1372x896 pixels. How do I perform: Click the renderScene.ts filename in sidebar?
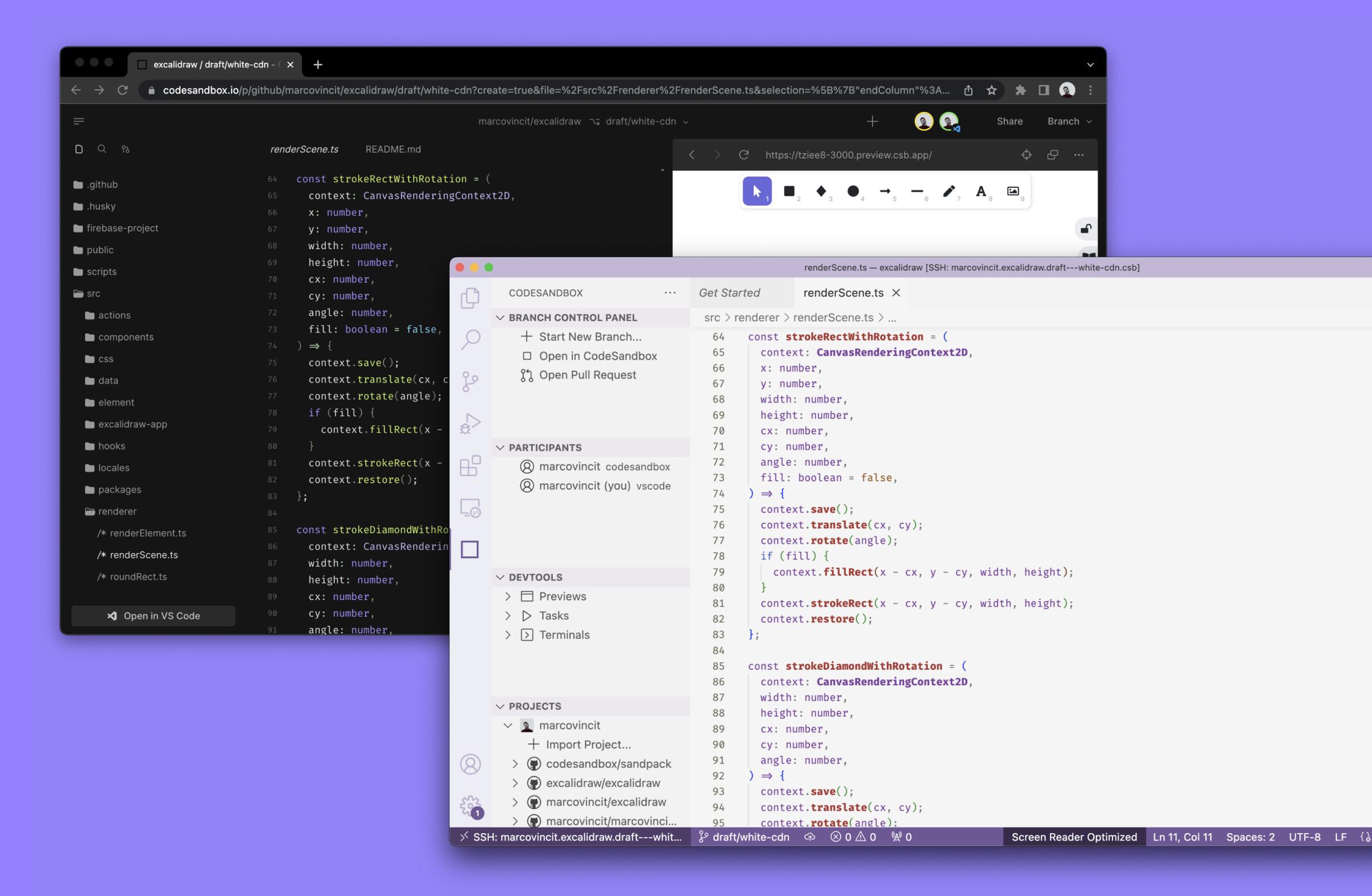click(x=144, y=554)
